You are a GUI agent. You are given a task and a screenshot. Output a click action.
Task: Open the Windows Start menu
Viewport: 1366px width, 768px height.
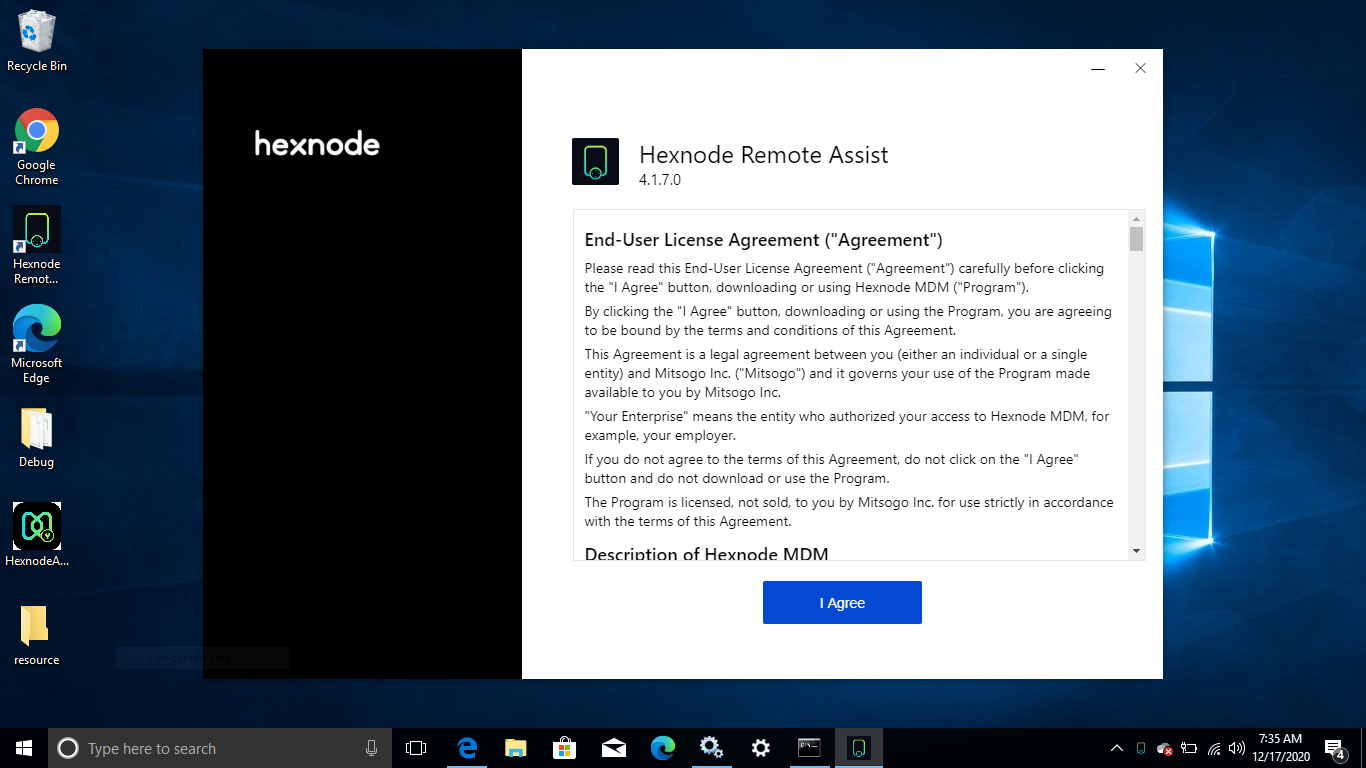(x=24, y=748)
